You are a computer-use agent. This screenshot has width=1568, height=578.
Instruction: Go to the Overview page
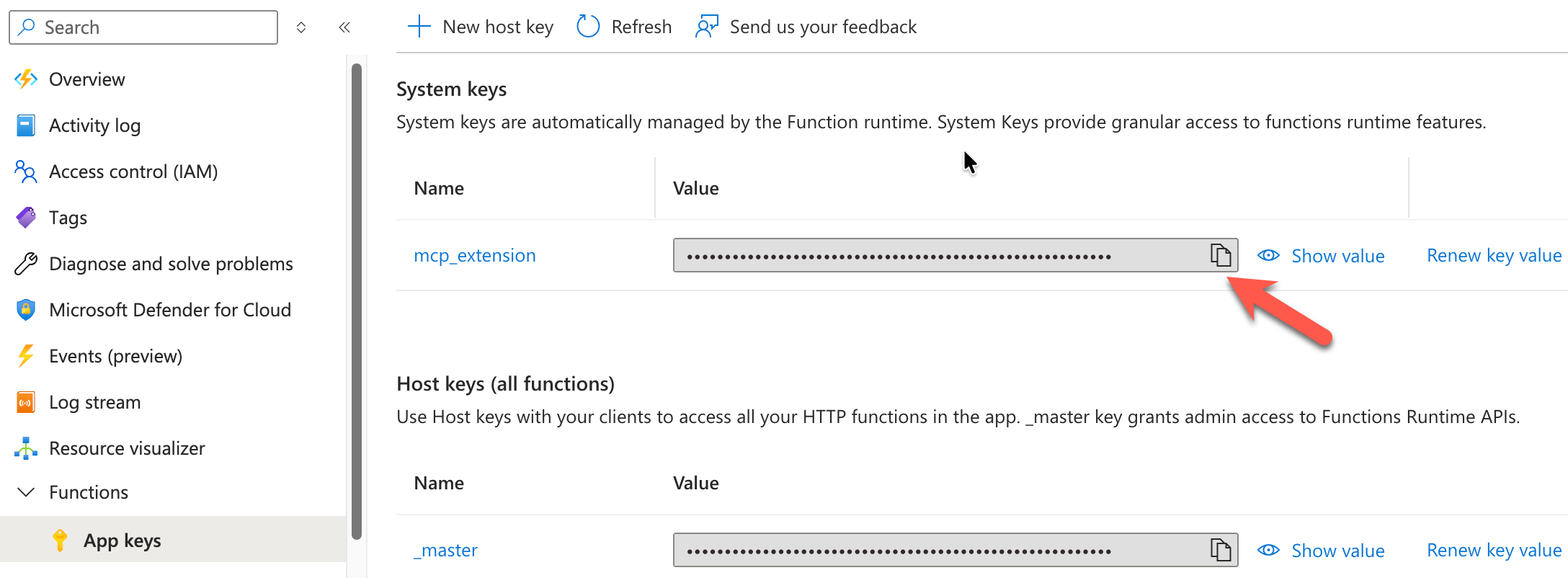point(86,79)
